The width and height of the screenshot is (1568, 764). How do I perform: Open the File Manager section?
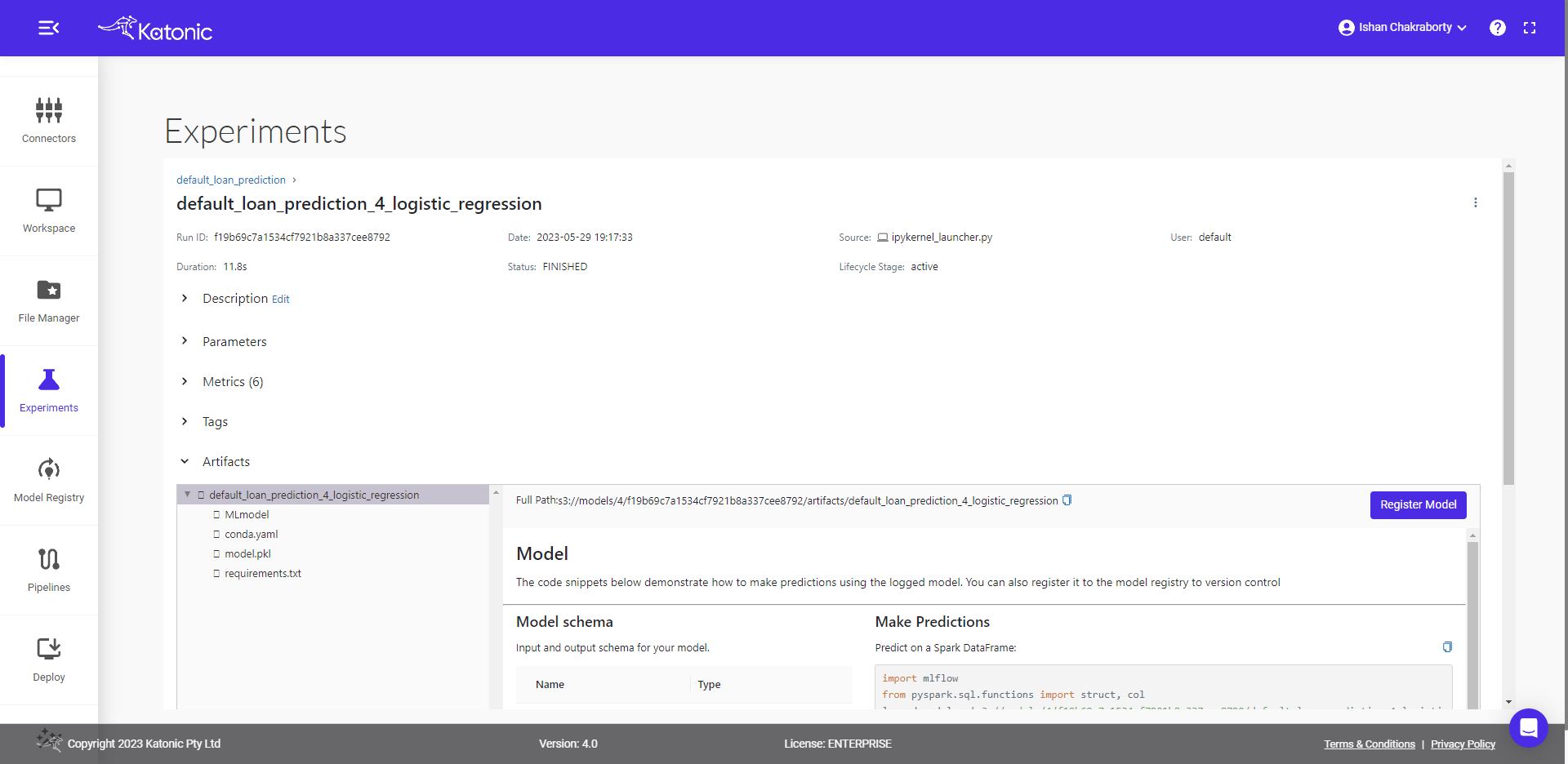click(x=49, y=300)
